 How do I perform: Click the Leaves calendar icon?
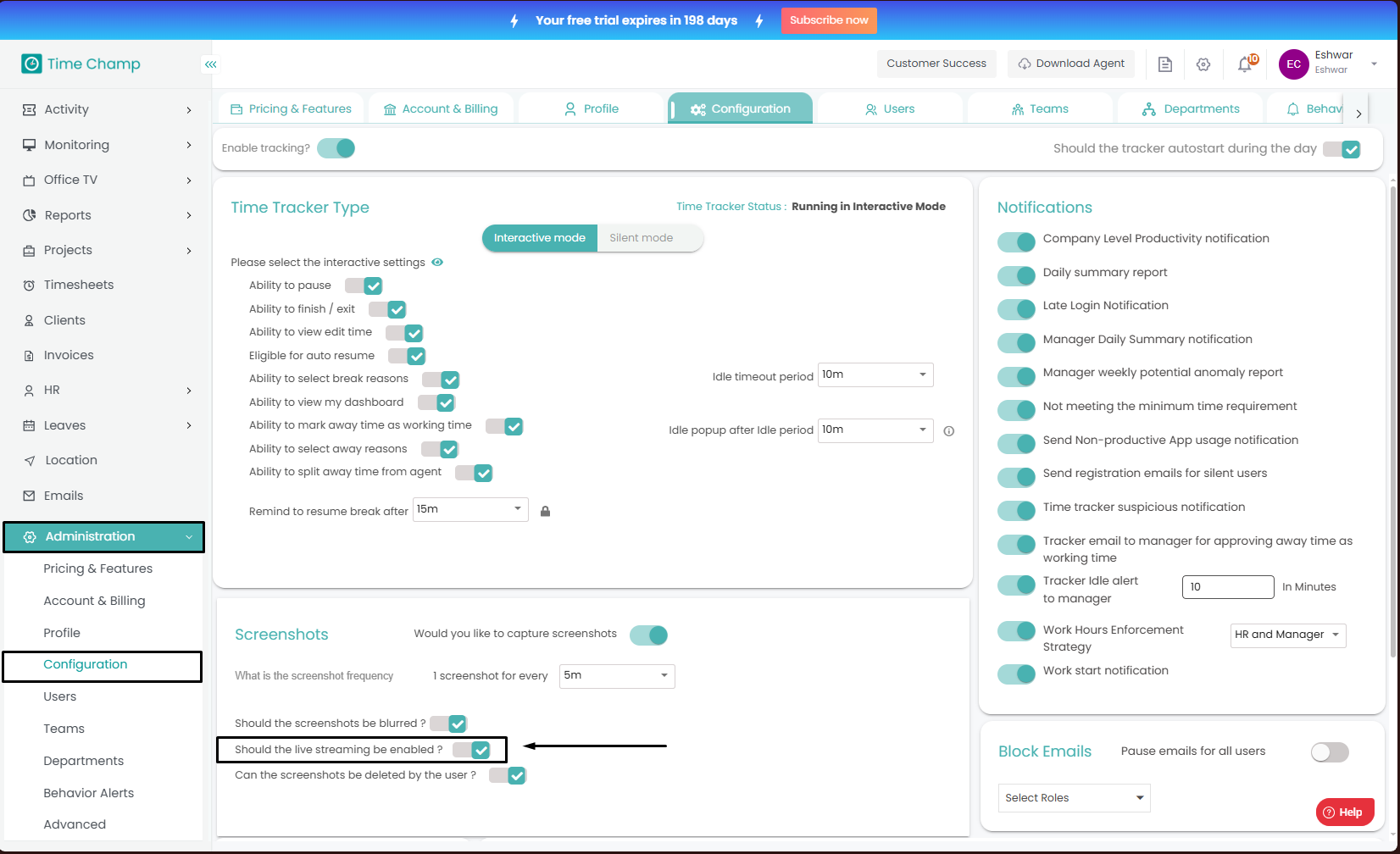click(x=29, y=425)
